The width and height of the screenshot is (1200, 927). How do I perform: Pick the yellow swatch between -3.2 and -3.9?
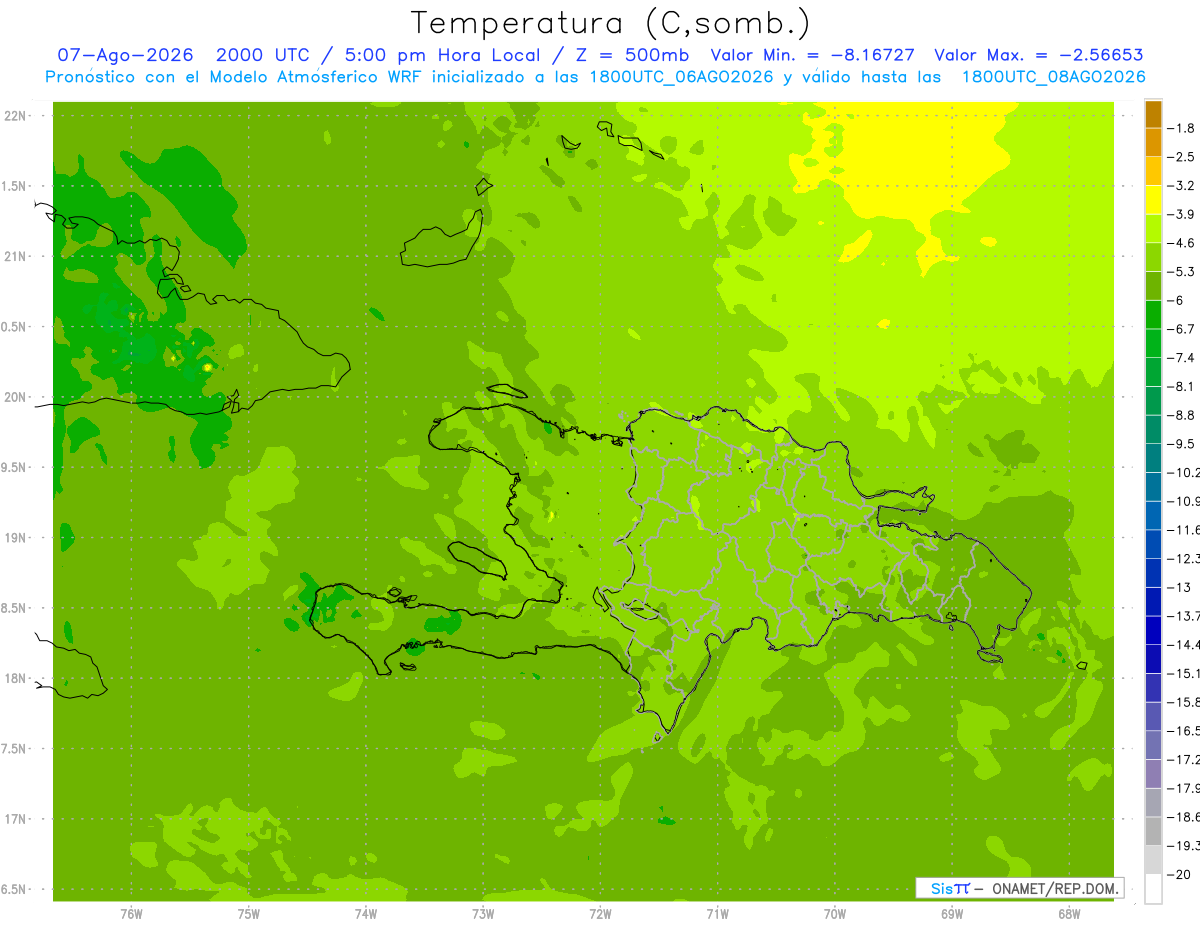[x=1153, y=200]
